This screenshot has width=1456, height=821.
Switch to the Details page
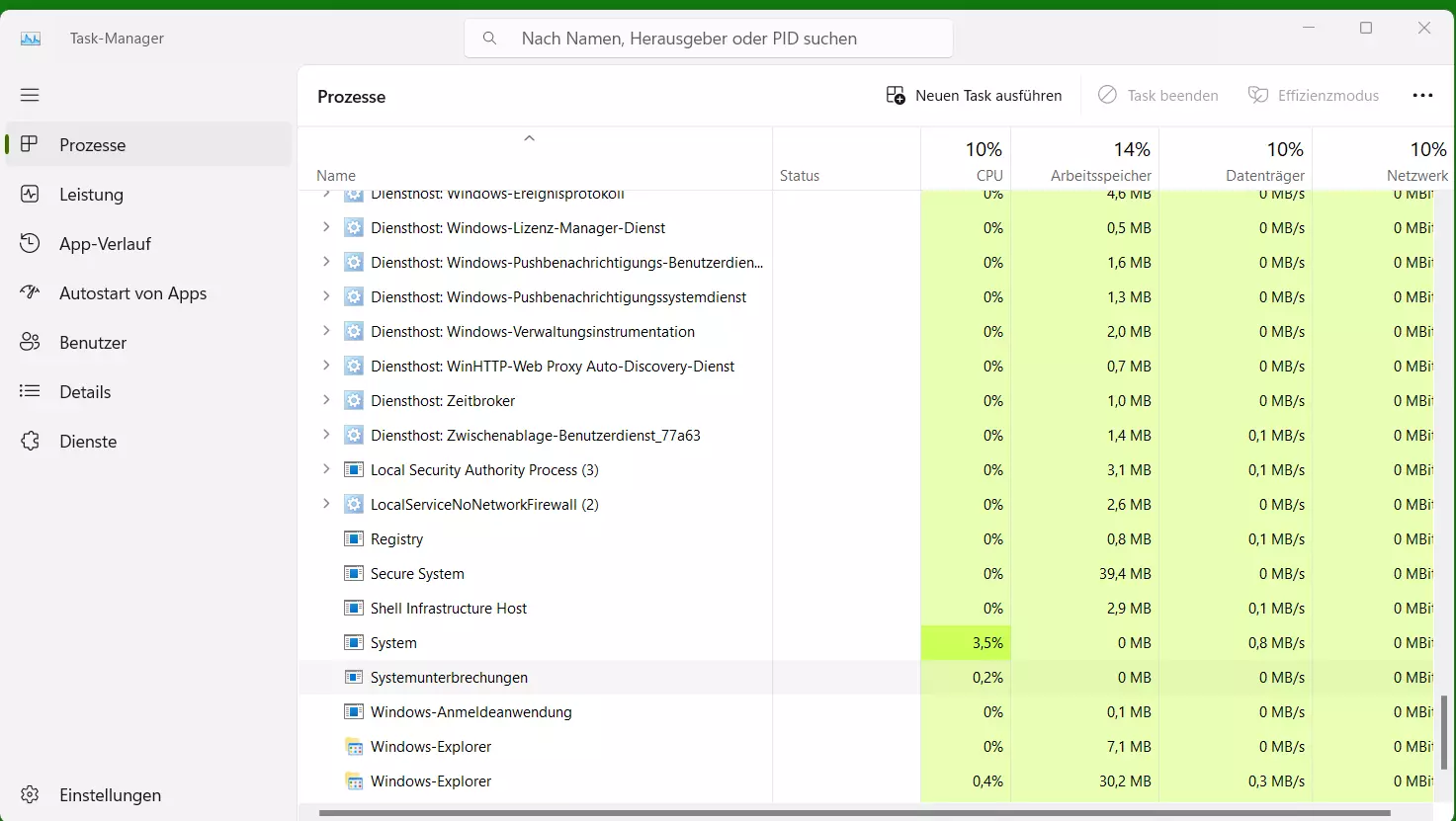coord(148,391)
